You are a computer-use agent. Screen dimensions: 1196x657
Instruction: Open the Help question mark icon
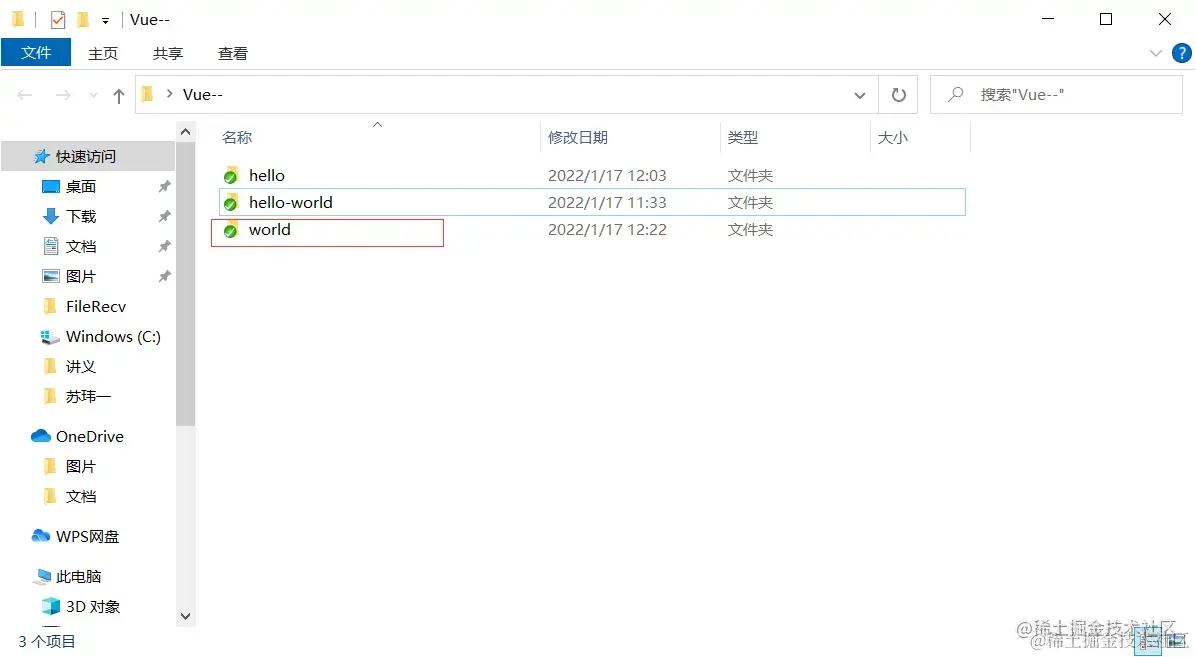coord(1182,53)
